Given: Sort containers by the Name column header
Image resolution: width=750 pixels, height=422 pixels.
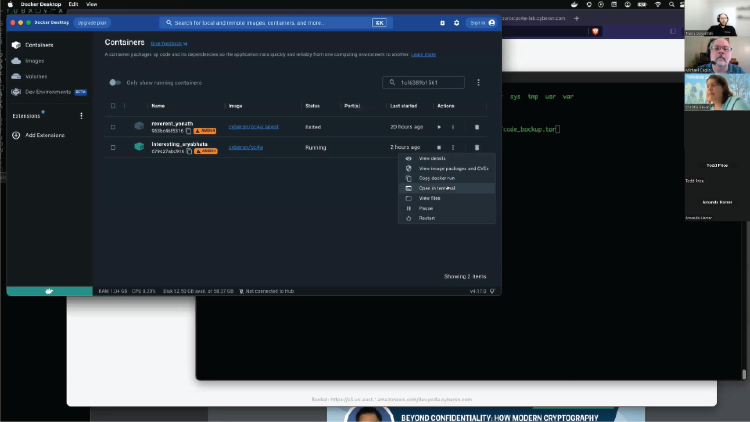Looking at the screenshot, I should point(158,106).
